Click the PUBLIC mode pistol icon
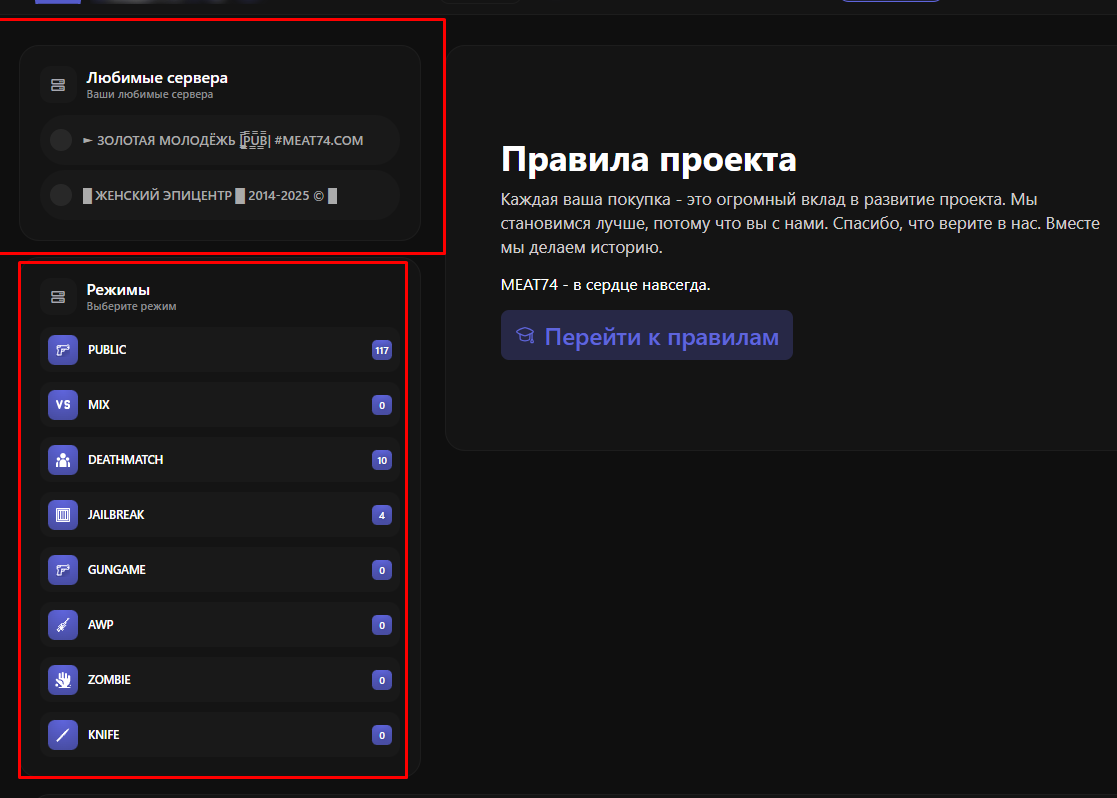Image resolution: width=1117 pixels, height=798 pixels. [x=62, y=350]
